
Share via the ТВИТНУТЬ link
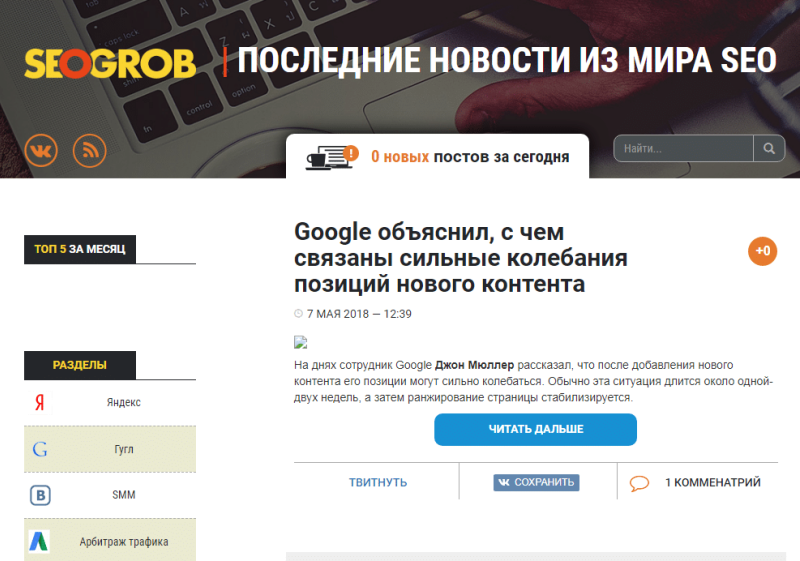point(378,482)
